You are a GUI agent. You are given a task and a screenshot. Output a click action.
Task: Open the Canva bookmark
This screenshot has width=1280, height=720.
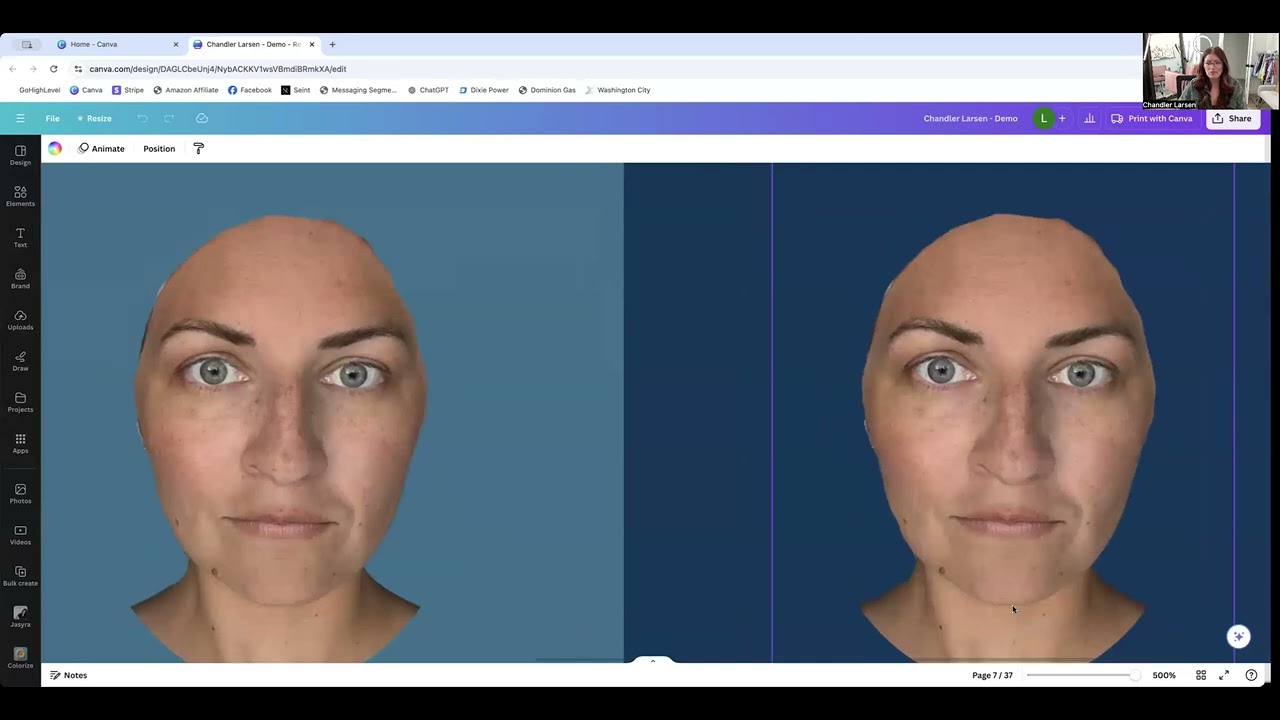coord(86,90)
